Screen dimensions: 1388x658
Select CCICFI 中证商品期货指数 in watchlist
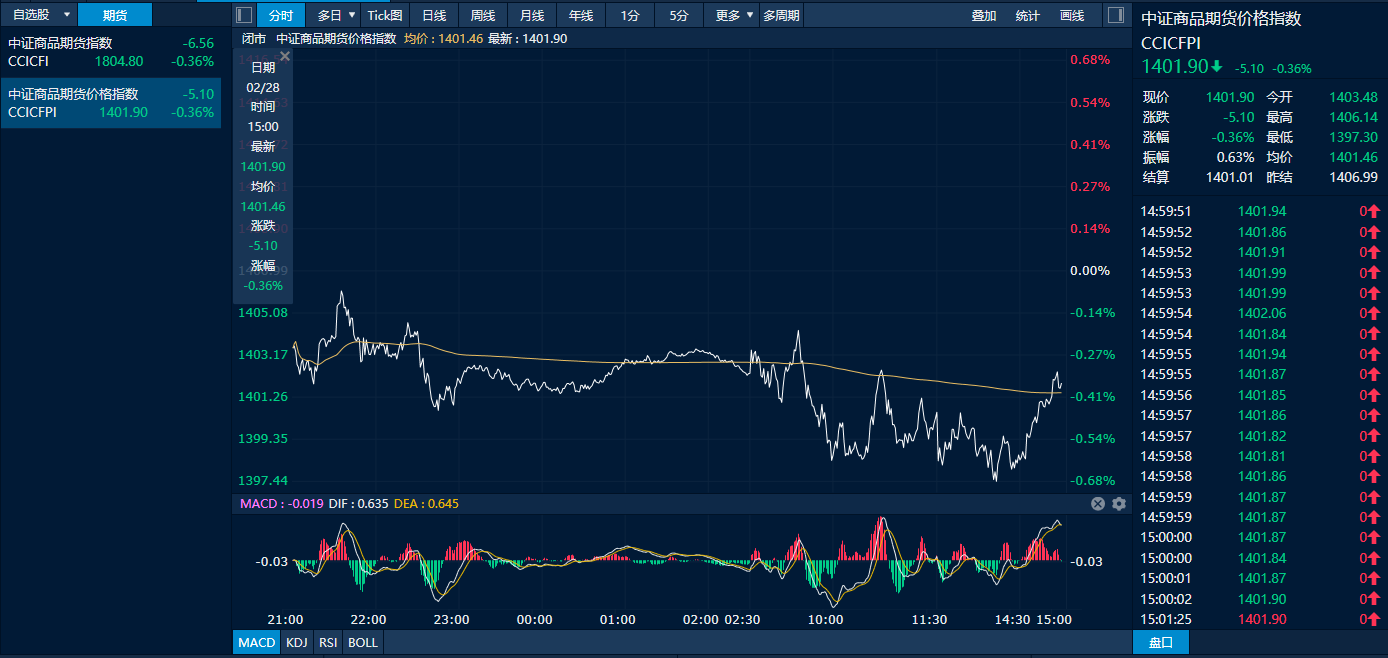[110, 52]
